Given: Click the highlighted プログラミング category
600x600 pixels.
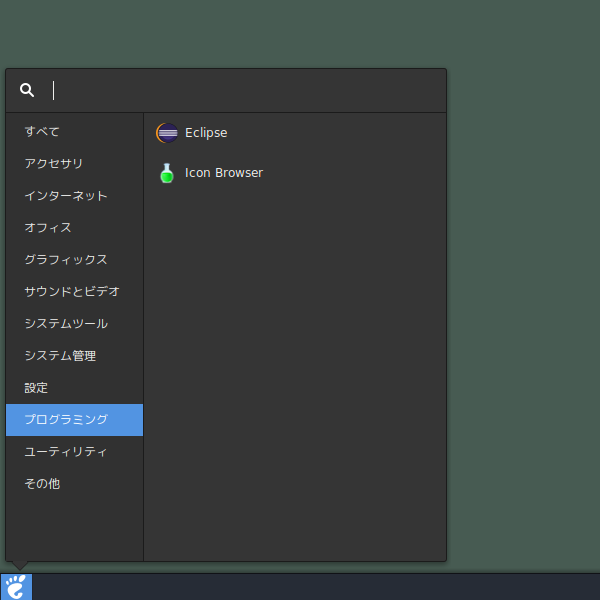Looking at the screenshot, I should [x=75, y=420].
